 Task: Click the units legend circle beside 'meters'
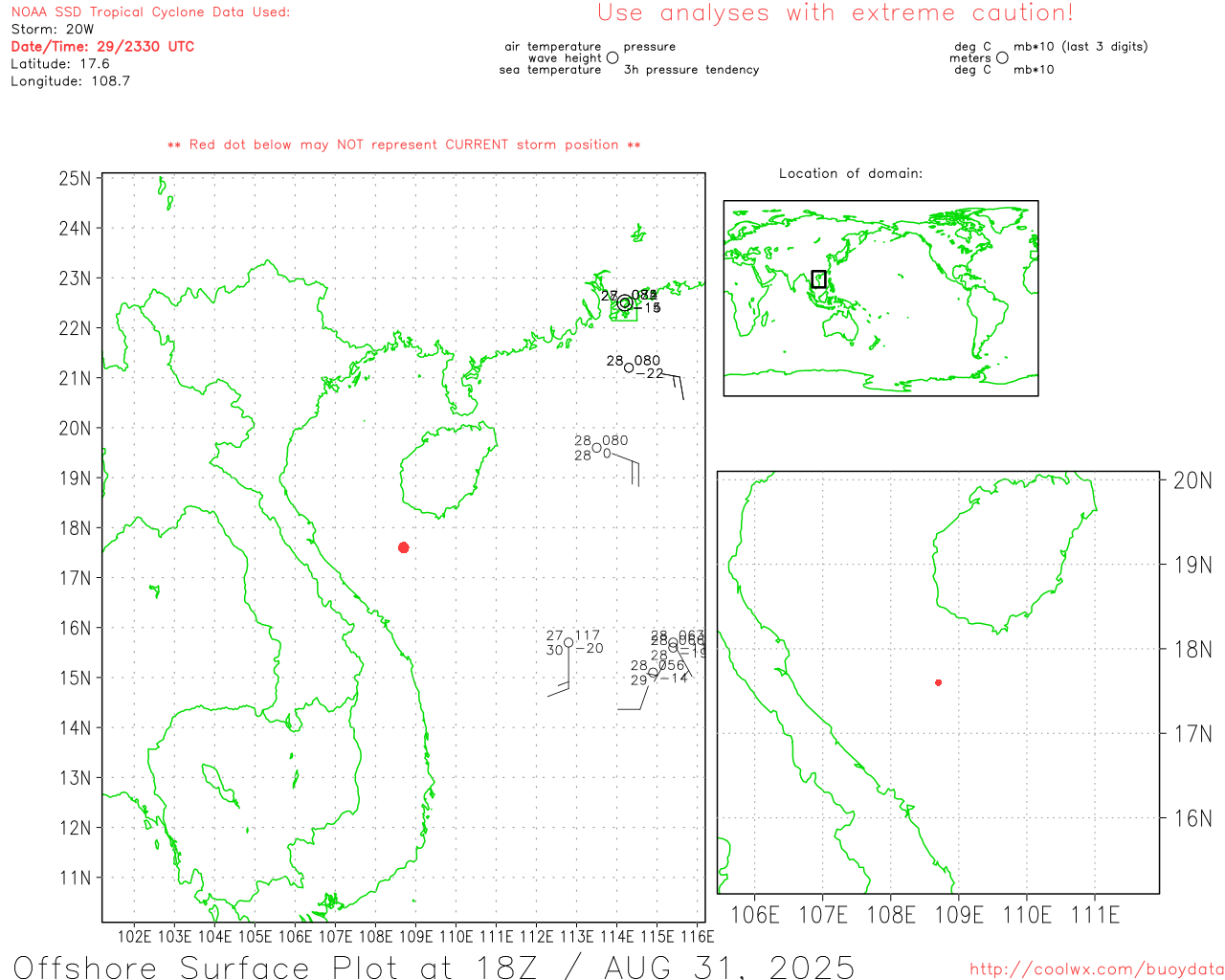point(1002,57)
